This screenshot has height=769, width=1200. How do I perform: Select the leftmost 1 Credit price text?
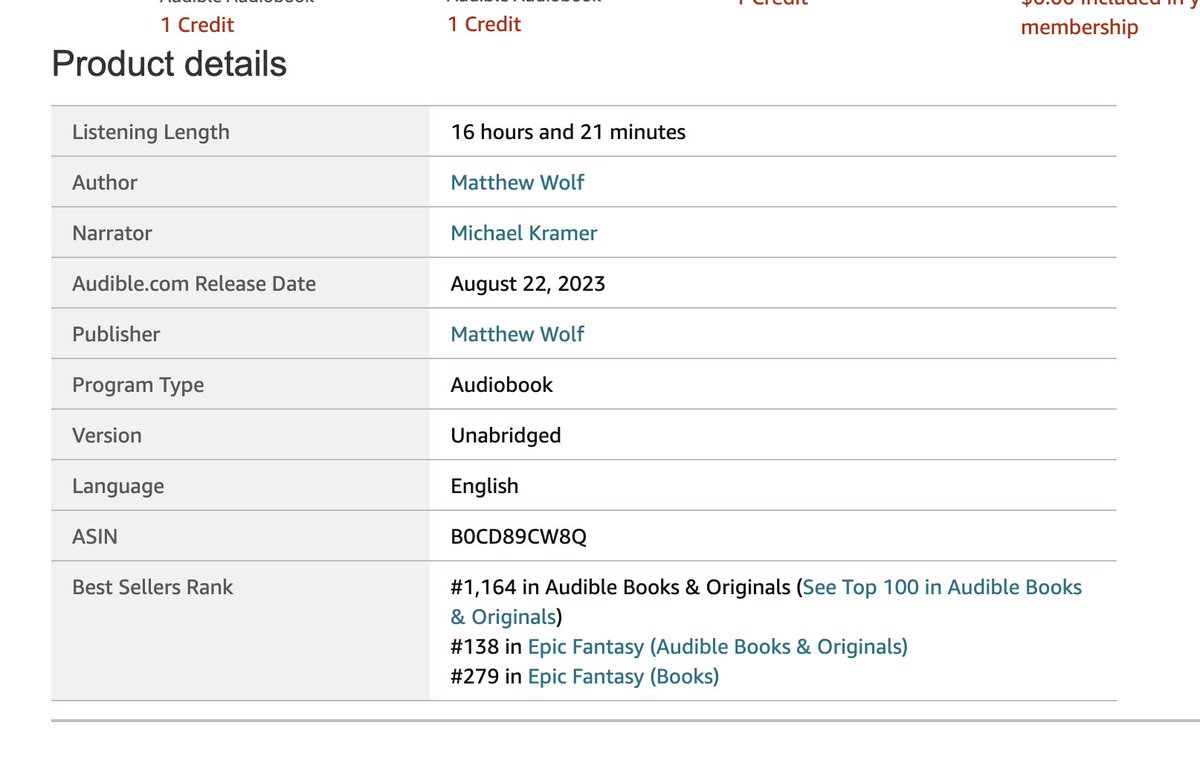[x=198, y=24]
